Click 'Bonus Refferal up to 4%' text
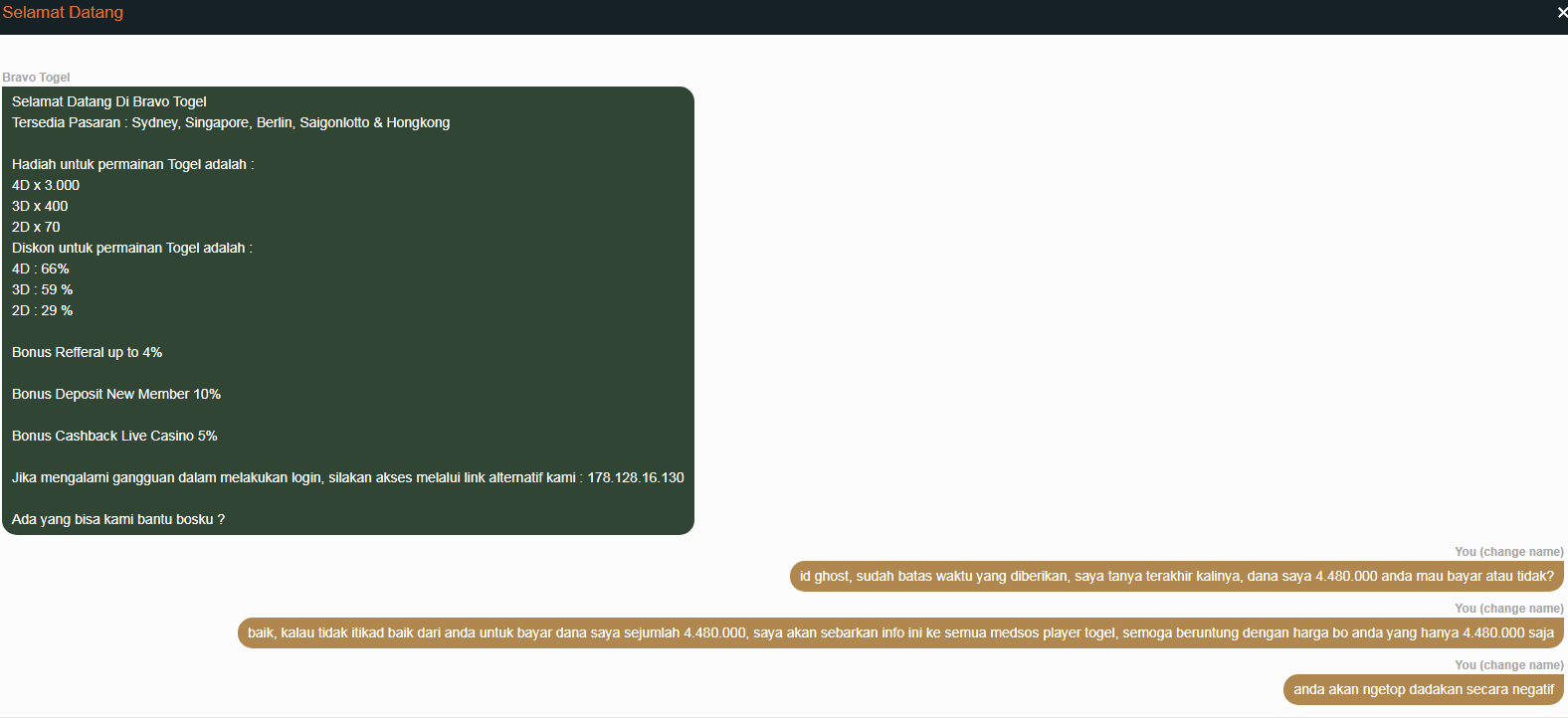Image resolution: width=1568 pixels, height=718 pixels. pyautogui.click(x=87, y=352)
